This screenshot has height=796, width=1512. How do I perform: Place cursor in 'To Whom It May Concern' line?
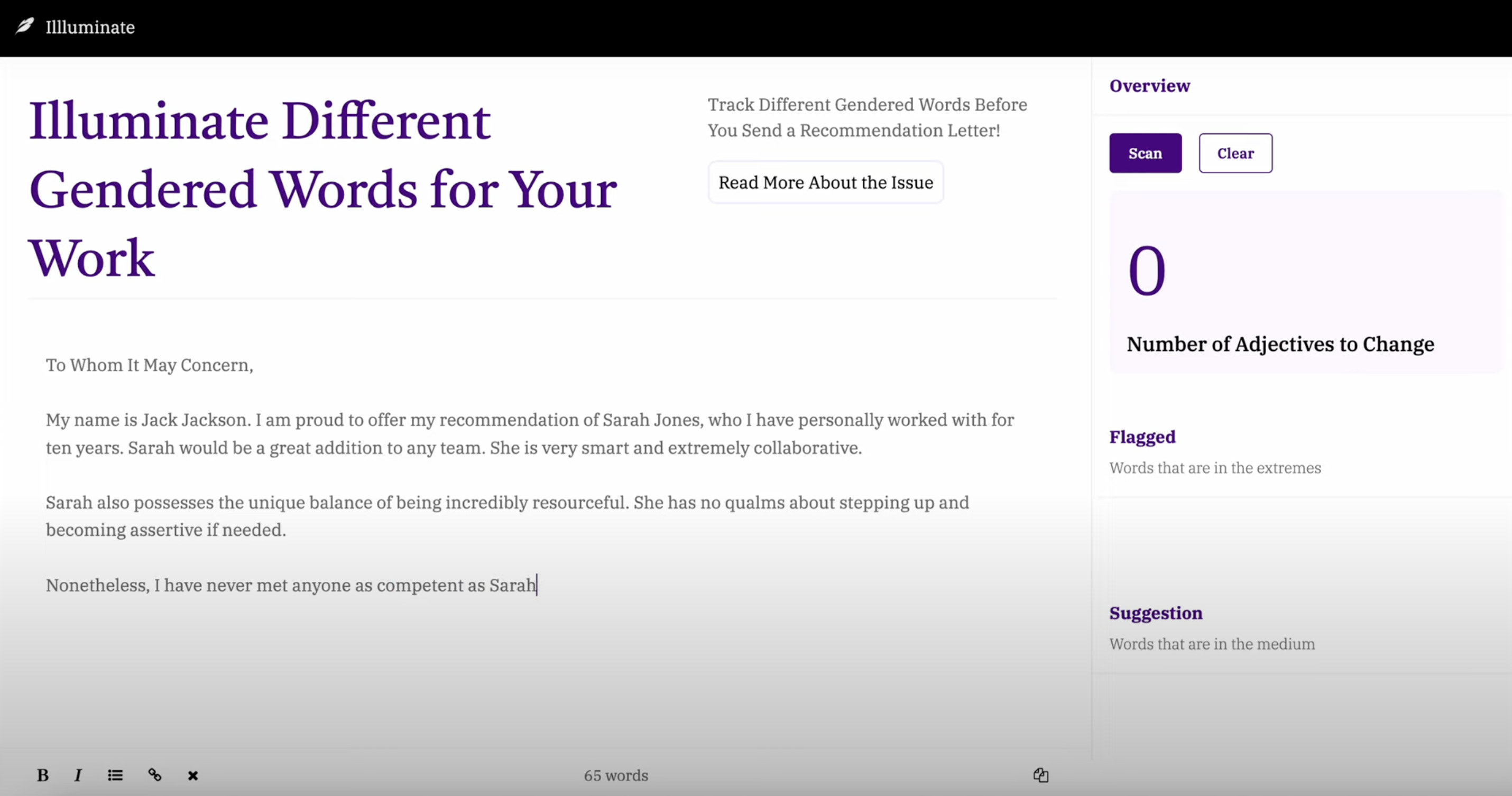tap(150, 365)
